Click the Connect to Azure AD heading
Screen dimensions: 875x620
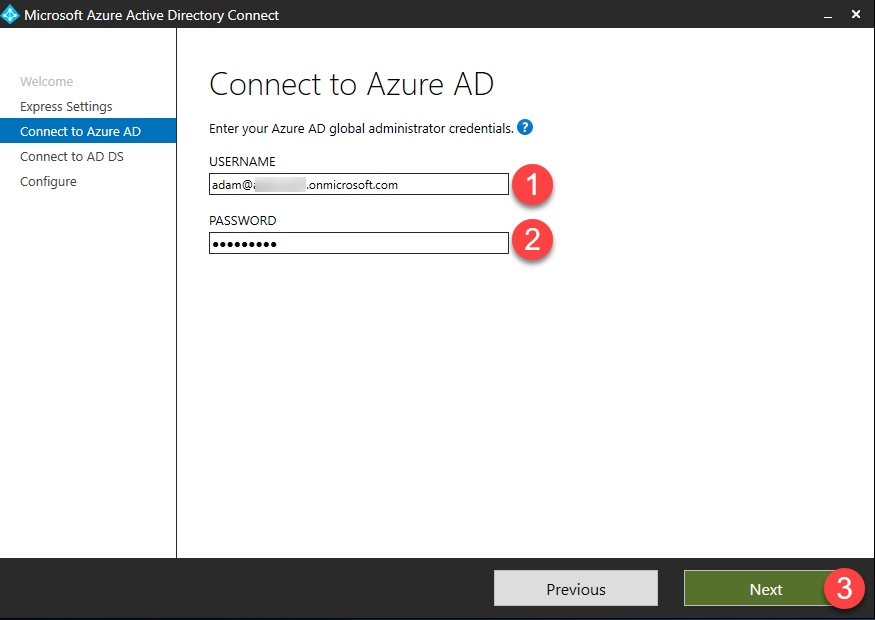351,84
